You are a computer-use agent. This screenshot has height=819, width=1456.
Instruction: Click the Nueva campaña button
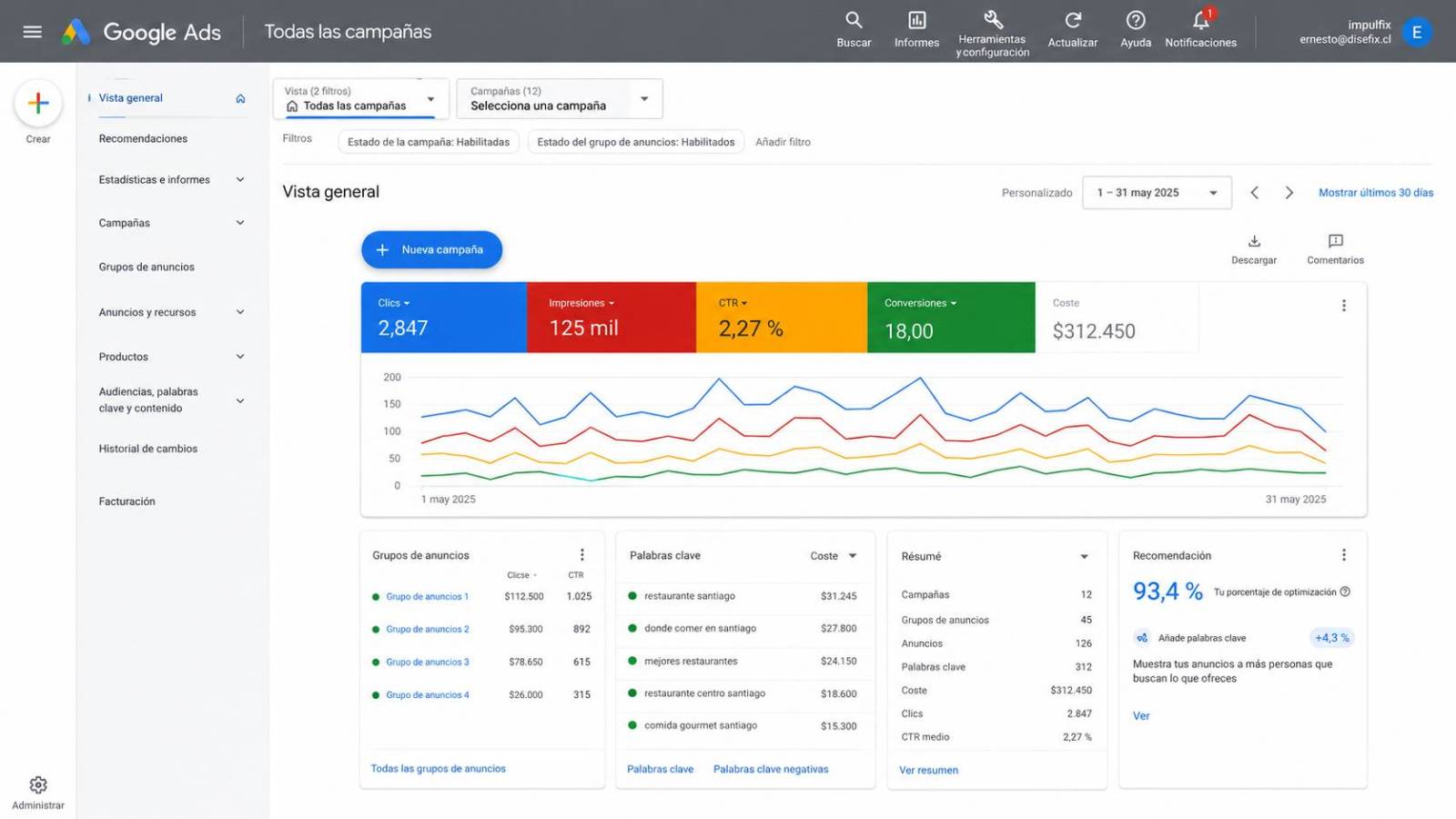pyautogui.click(x=431, y=249)
